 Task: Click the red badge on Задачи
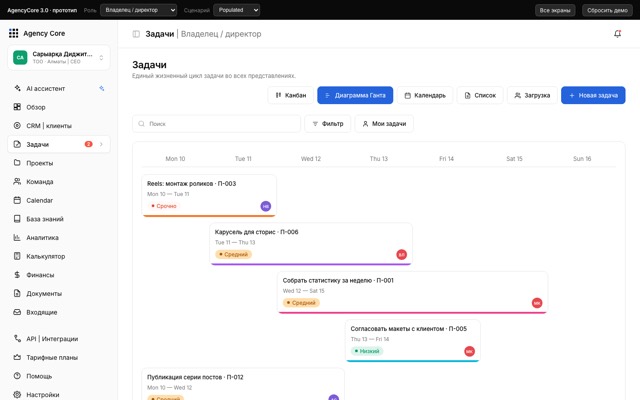tap(88, 144)
